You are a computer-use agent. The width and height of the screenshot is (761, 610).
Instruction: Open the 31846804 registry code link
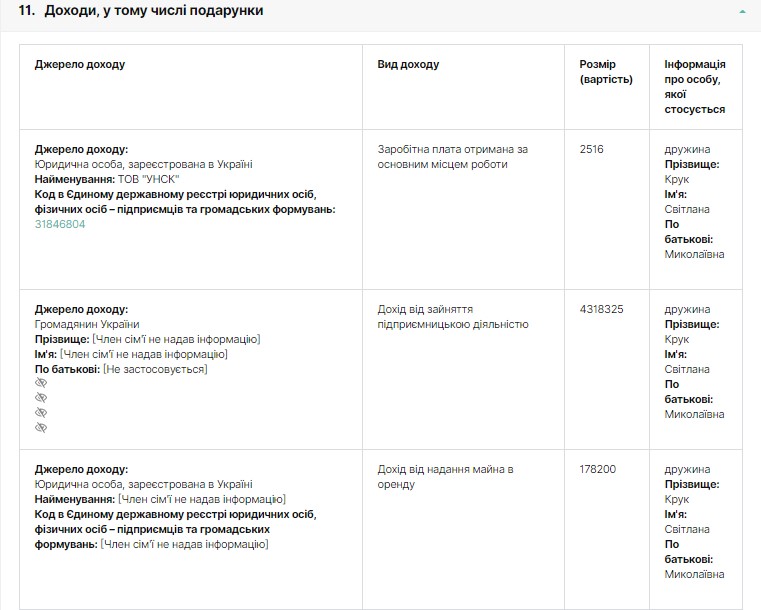point(60,225)
